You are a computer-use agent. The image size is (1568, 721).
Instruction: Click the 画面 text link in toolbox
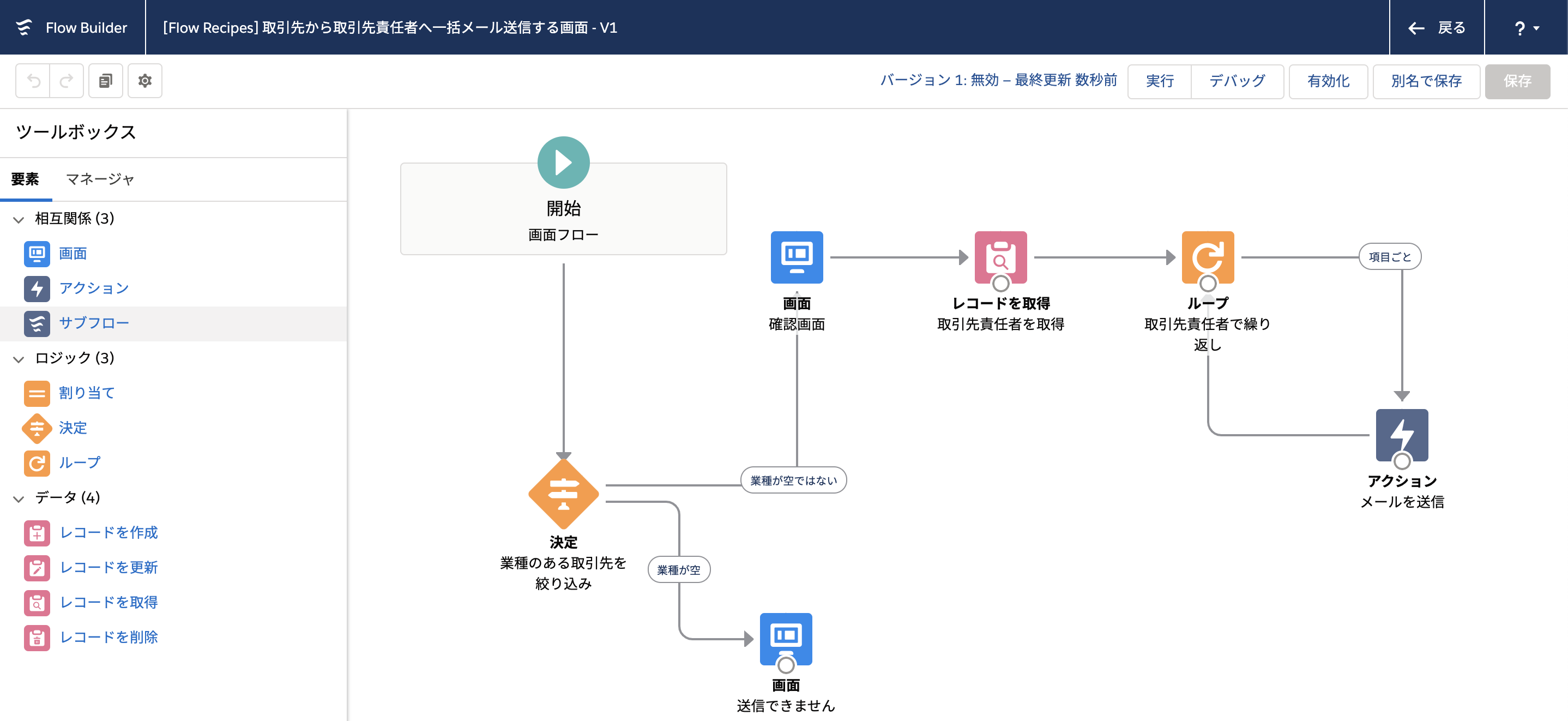tap(73, 253)
